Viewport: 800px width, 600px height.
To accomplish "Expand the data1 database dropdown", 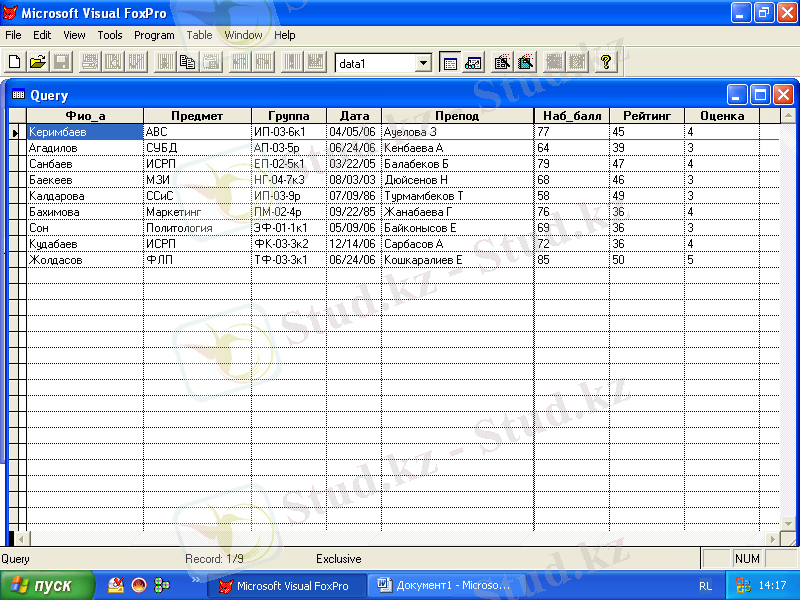I will point(424,63).
